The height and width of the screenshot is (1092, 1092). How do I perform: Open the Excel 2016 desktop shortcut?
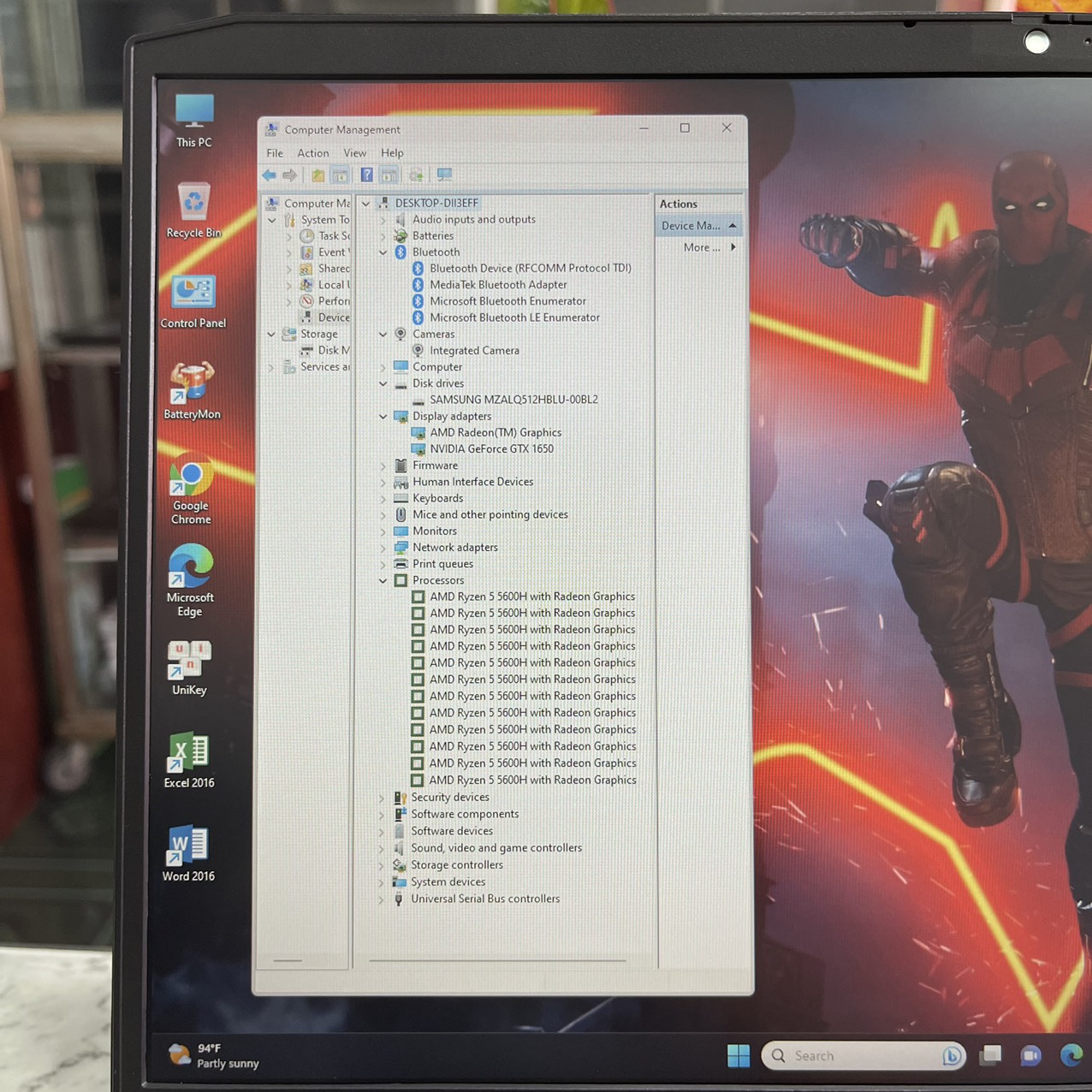tap(189, 760)
